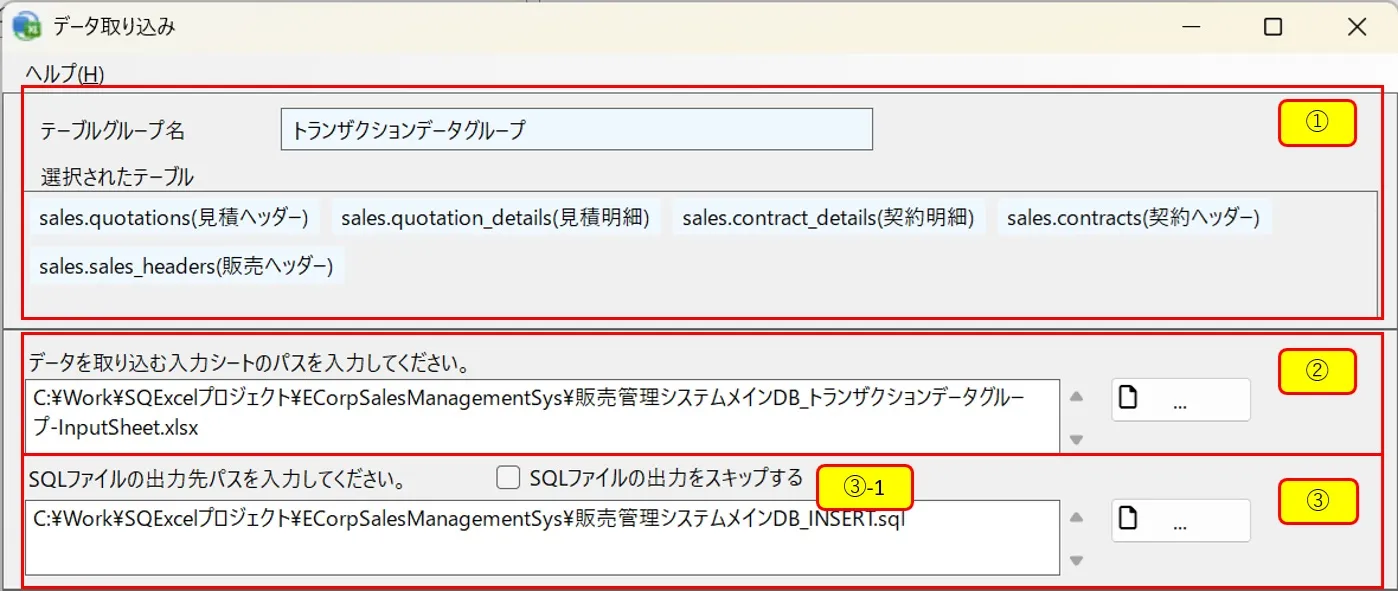Screen dimensions: 1398x591
Task: Select the sales.contracts(契約ヘッダー) table tag
Action: [1134, 217]
